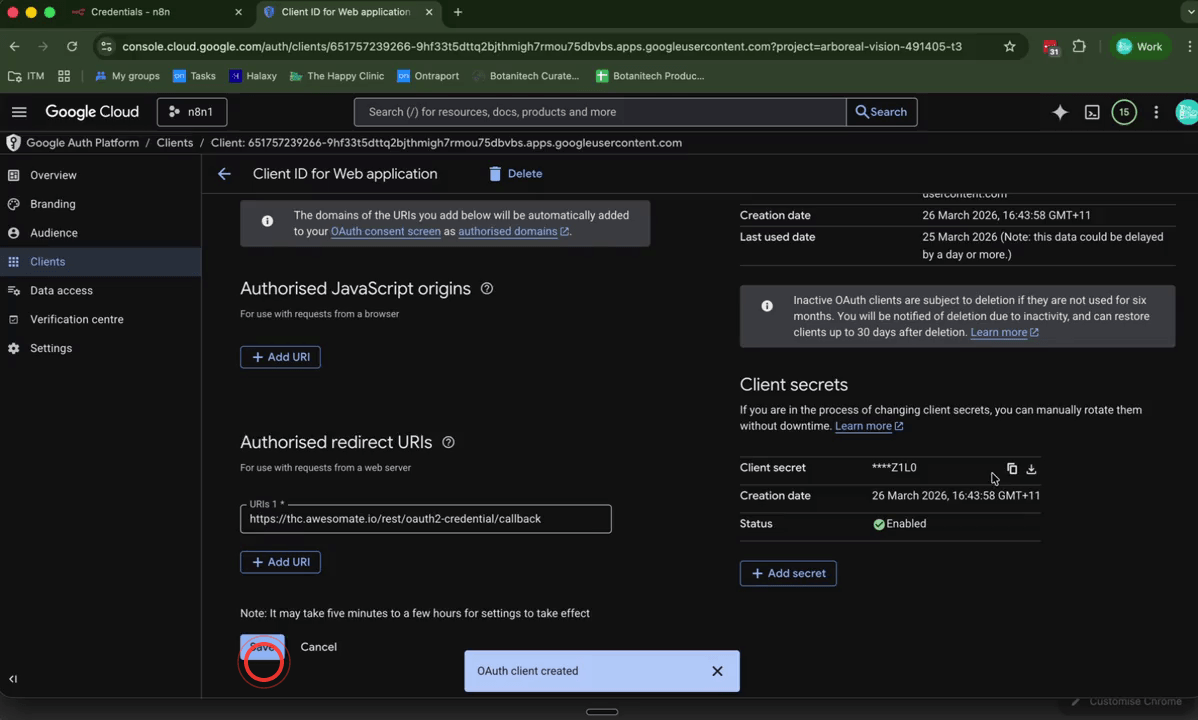Viewport: 1198px width, 720px height.
Task: Open the Botanitech Curate bookmark
Action: click(526, 76)
